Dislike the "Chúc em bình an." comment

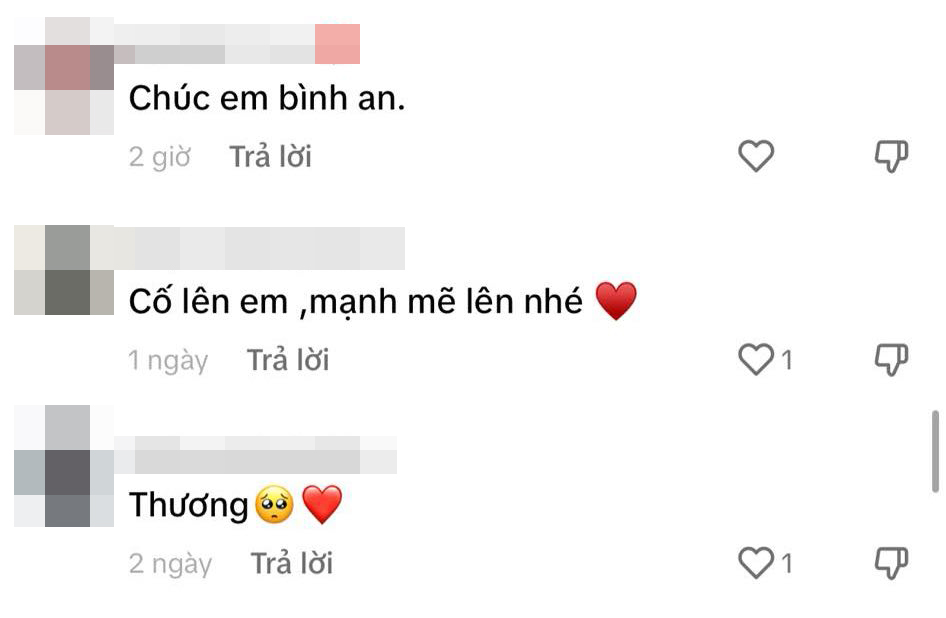coord(892,156)
